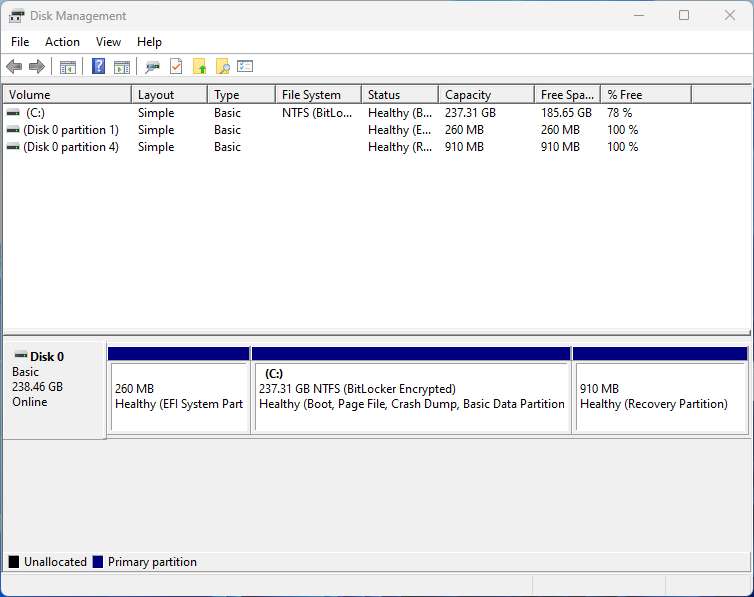Click the drive icon beside (C:) volume
Viewport: 754px width, 597px height.
pos(13,112)
